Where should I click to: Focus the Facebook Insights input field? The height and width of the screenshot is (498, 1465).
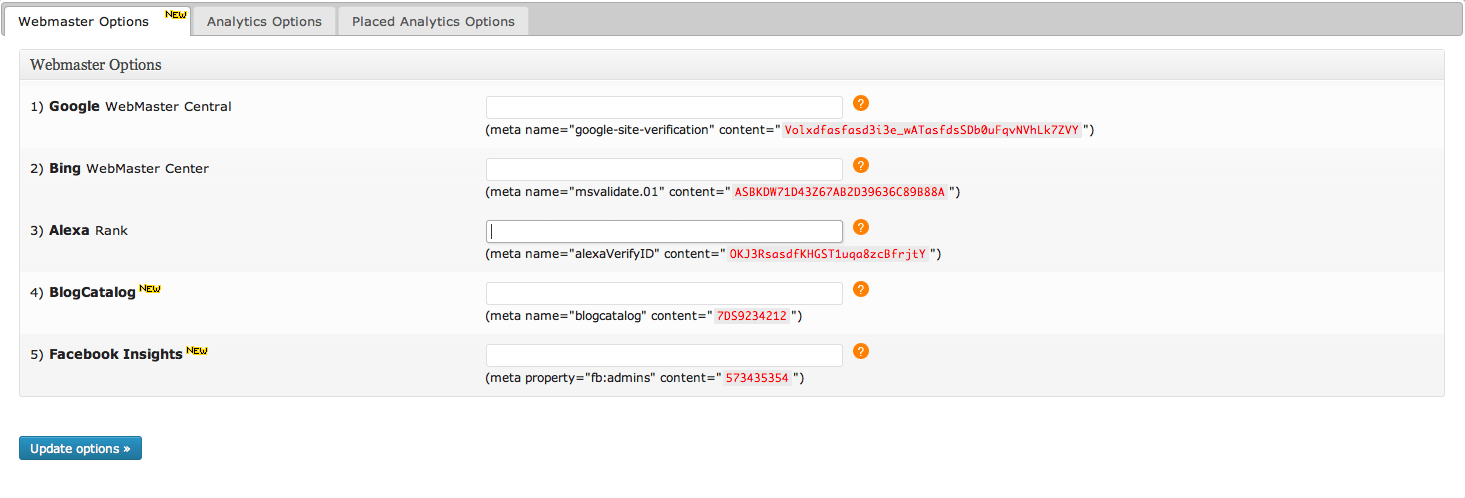click(x=664, y=355)
